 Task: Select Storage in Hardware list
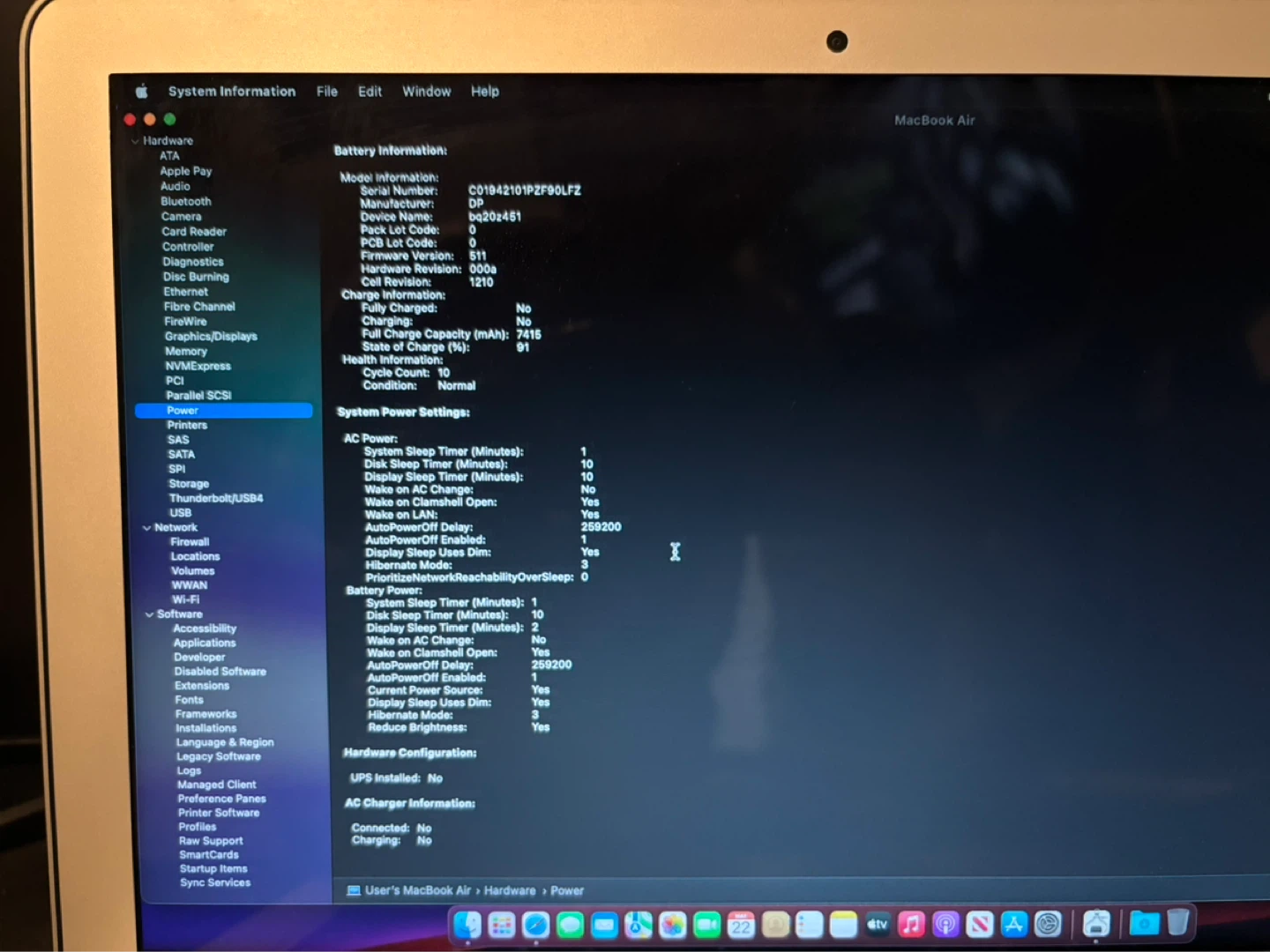coord(189,483)
